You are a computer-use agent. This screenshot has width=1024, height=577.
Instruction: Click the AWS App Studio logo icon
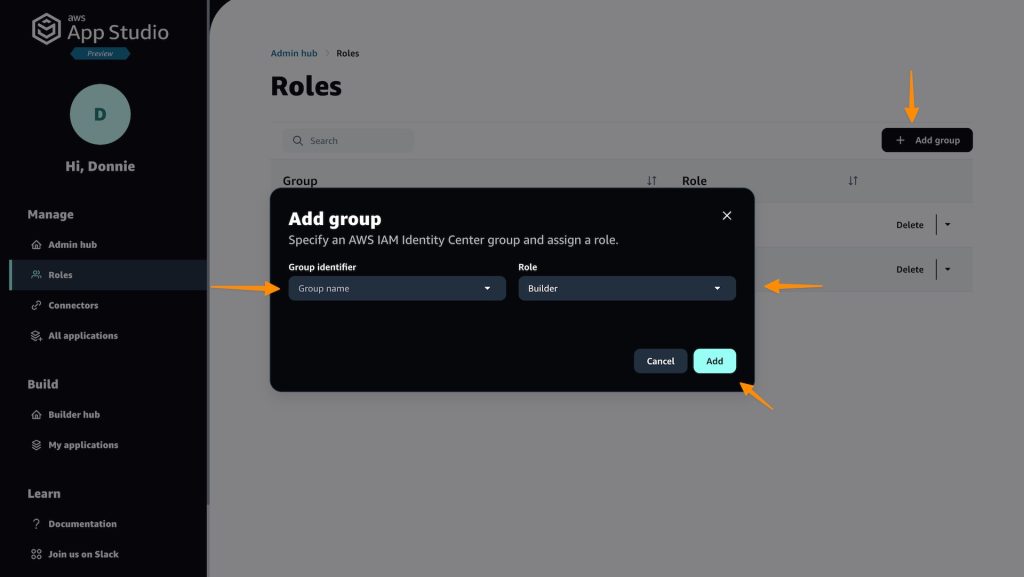pos(47,29)
